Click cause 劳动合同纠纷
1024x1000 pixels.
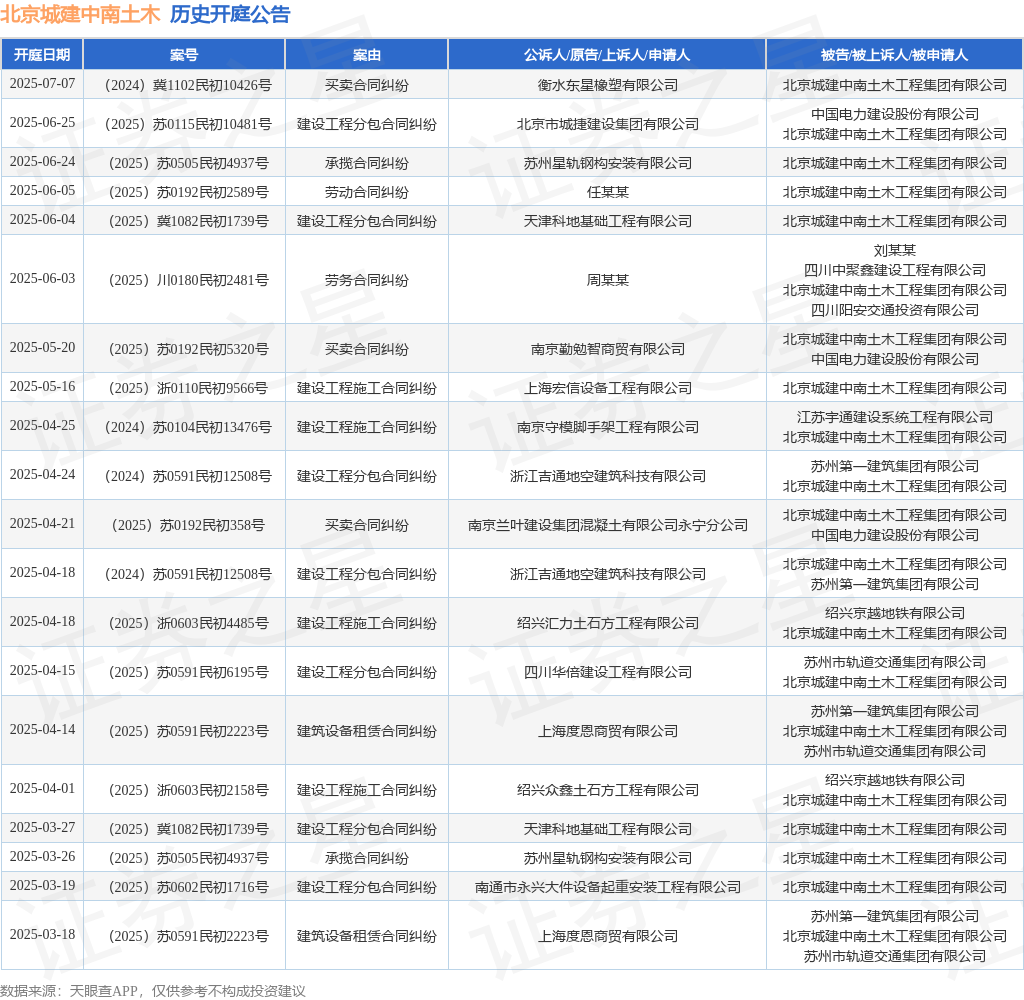coord(366,192)
